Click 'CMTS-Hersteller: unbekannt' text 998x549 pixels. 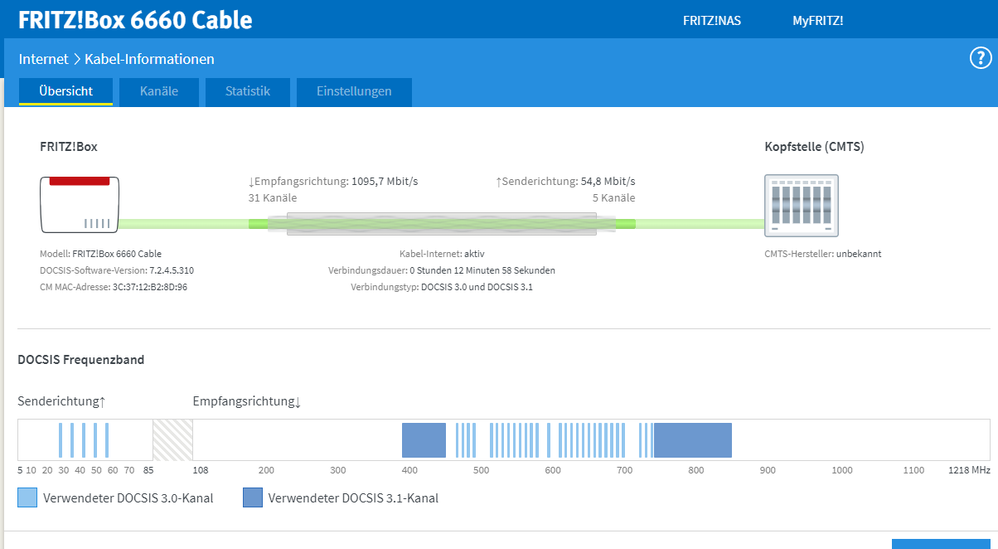(823, 253)
